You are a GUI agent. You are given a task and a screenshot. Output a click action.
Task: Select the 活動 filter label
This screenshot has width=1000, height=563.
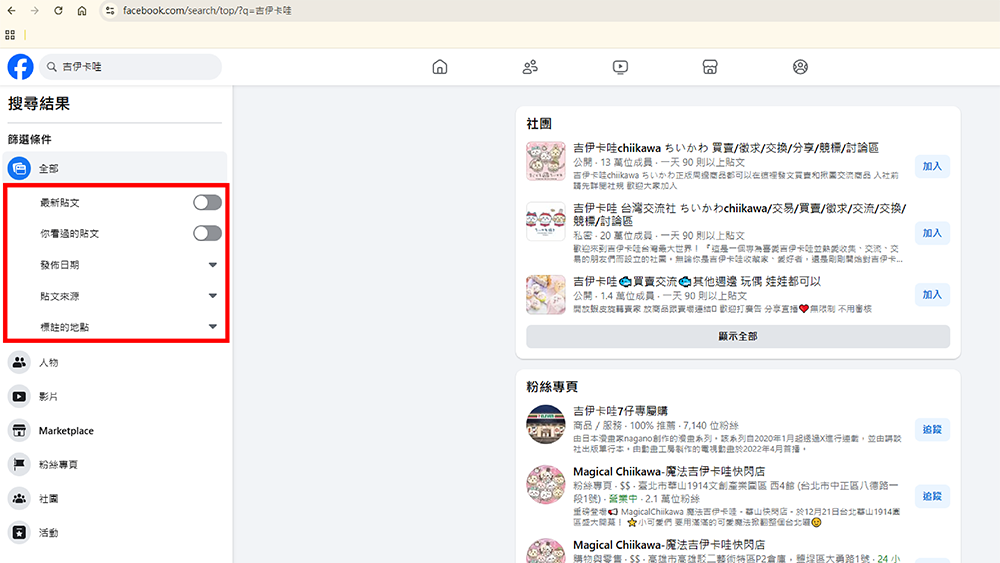(x=48, y=533)
